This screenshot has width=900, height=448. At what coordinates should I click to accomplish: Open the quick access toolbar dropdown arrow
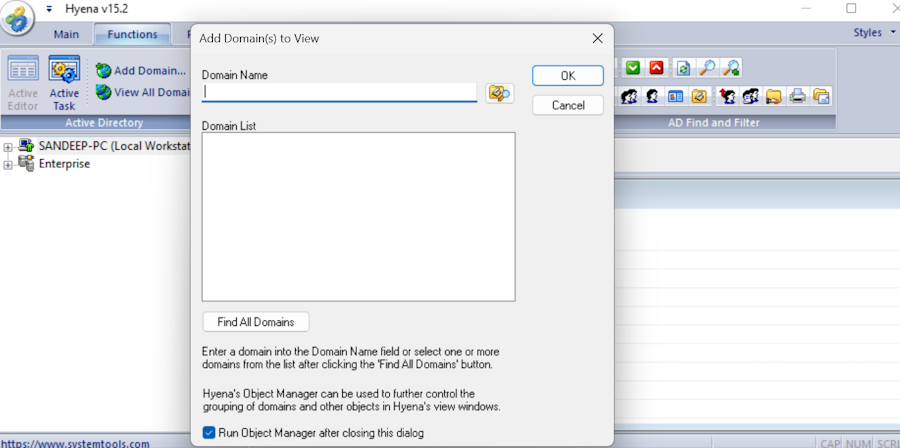tap(49, 9)
